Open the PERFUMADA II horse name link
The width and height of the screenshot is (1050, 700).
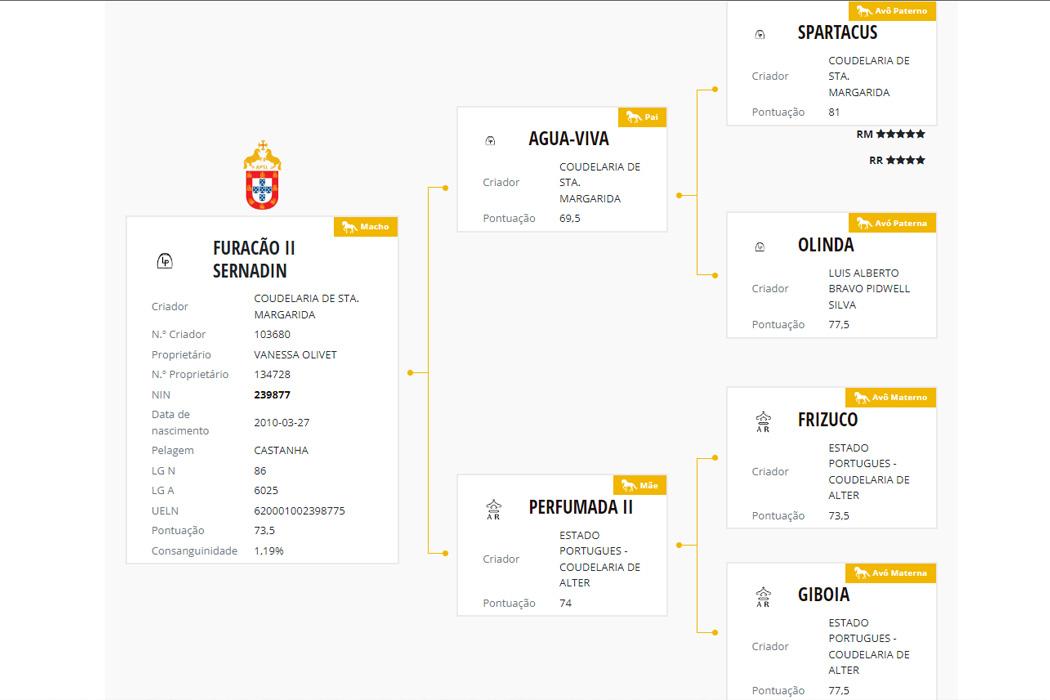(581, 507)
